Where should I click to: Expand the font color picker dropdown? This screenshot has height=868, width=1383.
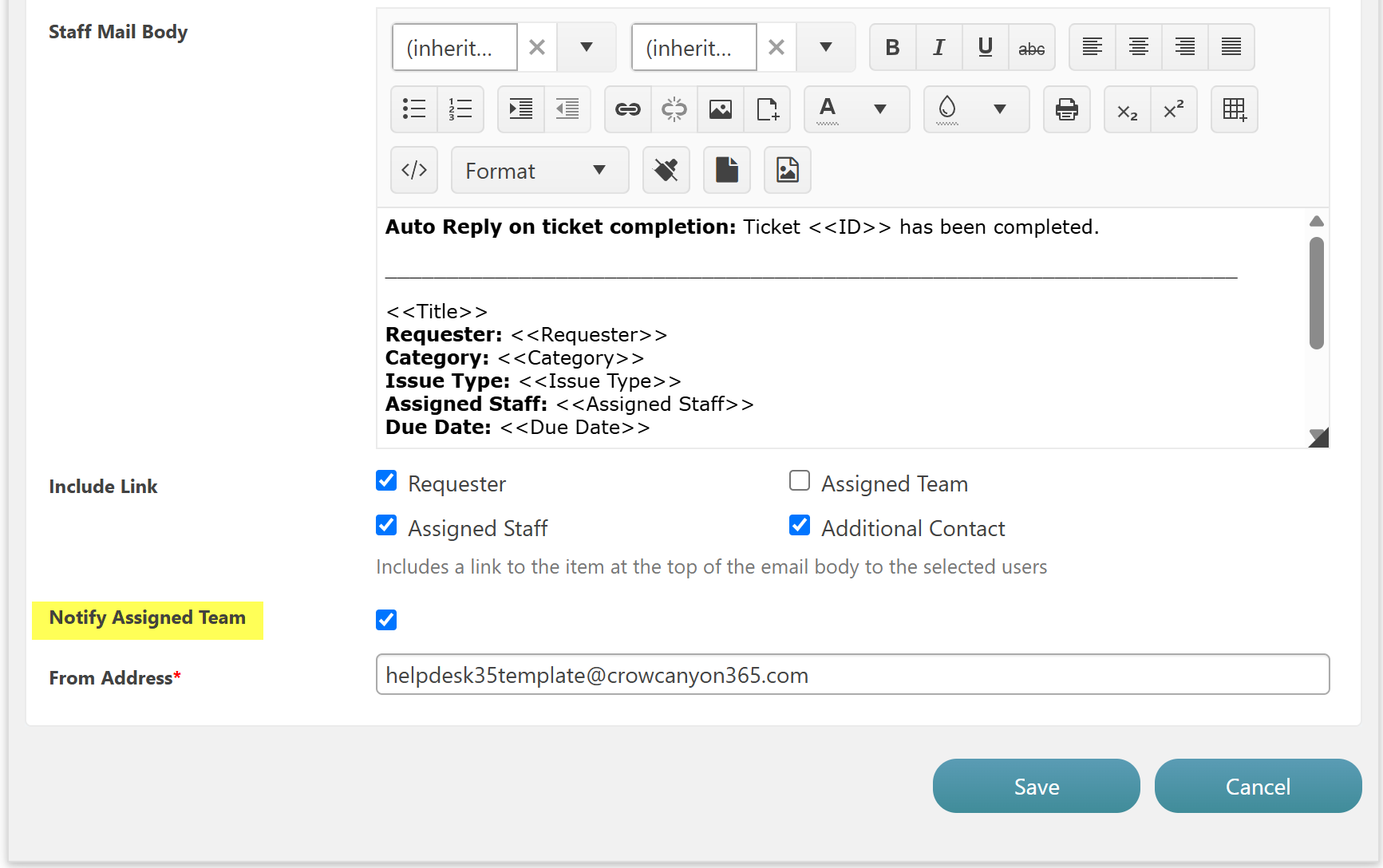coord(879,109)
